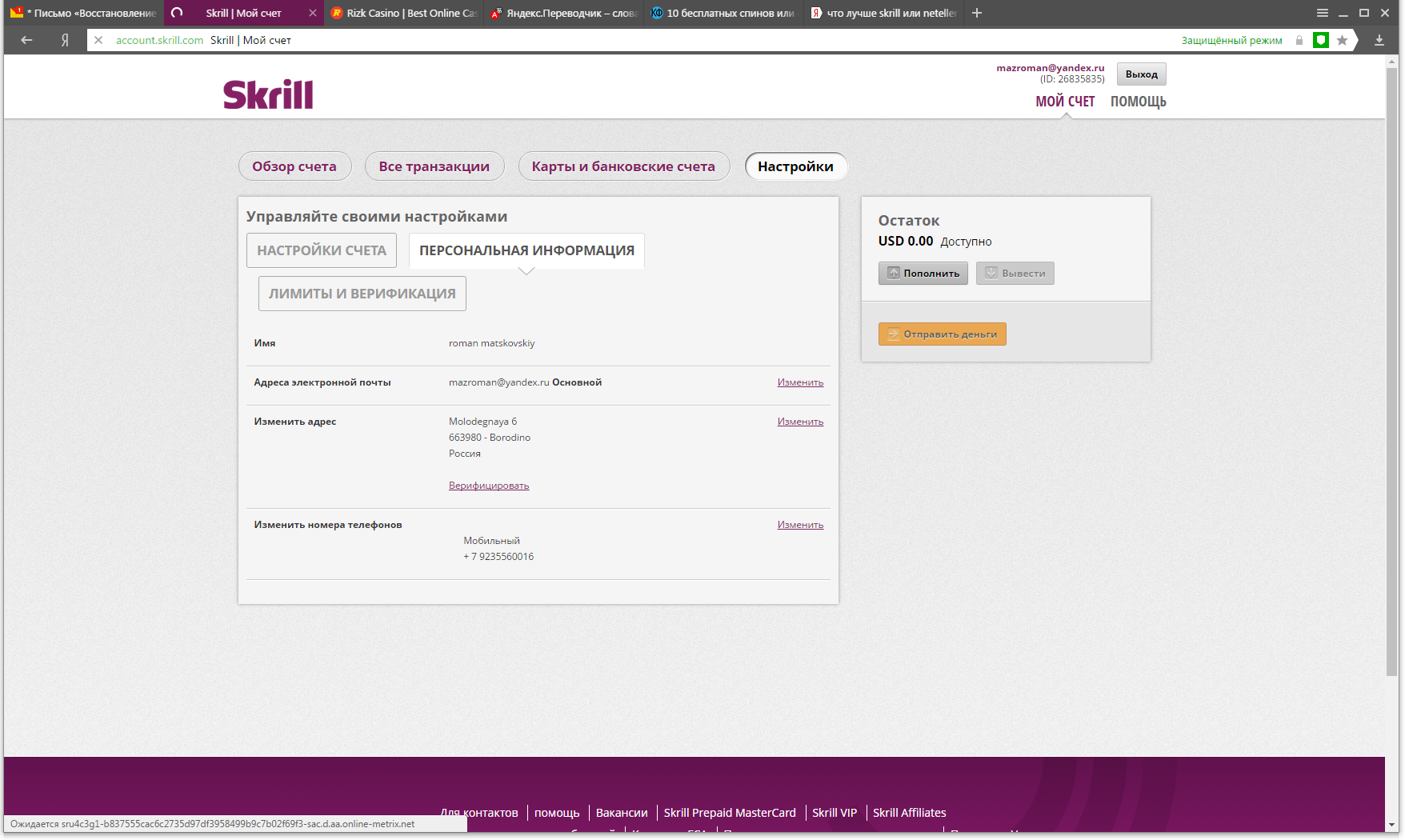Go to Карты и банковские счета
The width and height of the screenshot is (1405, 840).
tap(623, 166)
